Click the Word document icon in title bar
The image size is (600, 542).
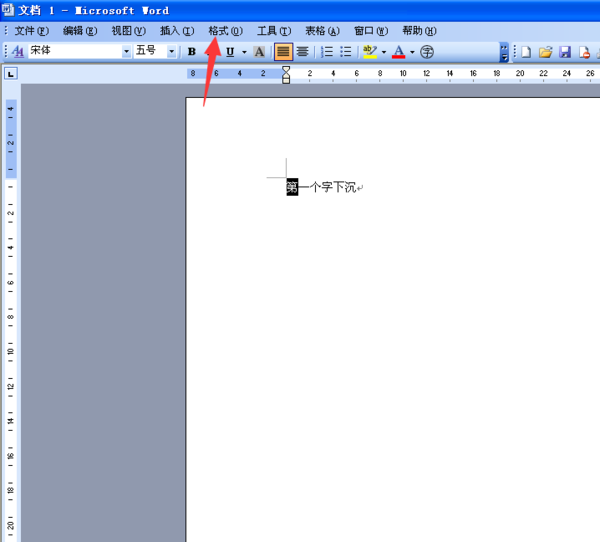point(8,9)
